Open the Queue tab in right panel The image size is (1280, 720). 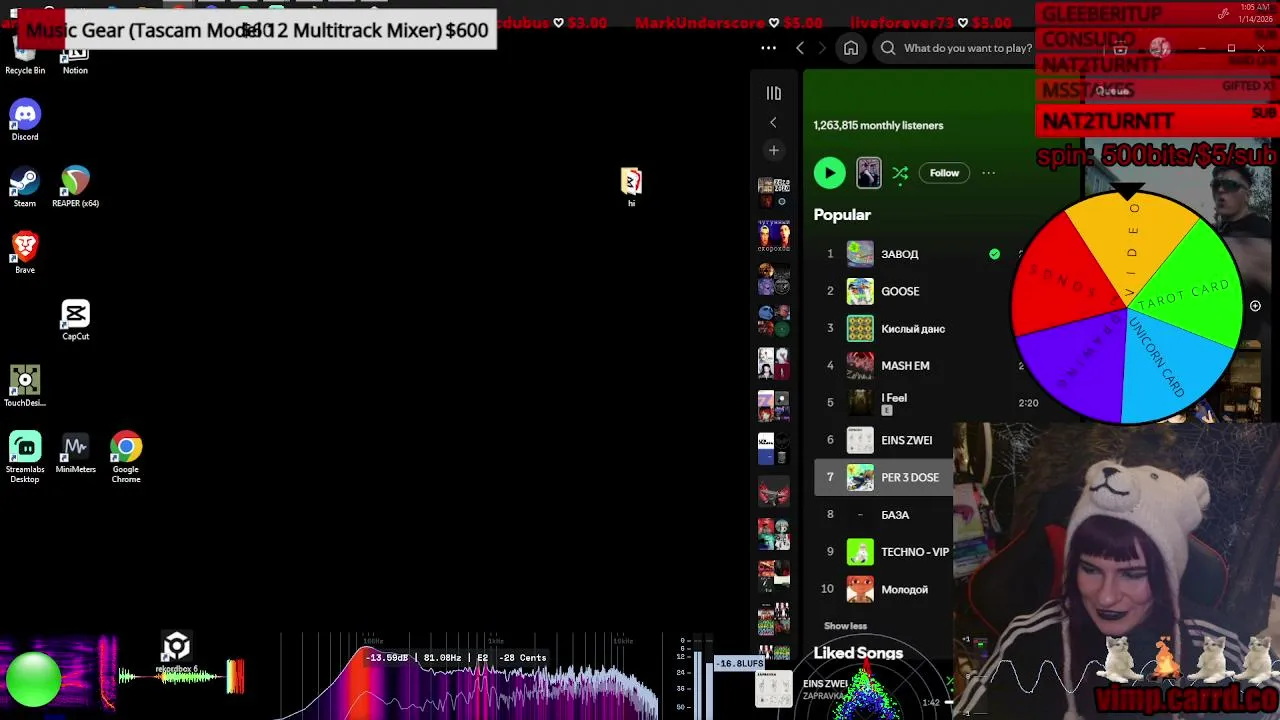tap(1112, 90)
